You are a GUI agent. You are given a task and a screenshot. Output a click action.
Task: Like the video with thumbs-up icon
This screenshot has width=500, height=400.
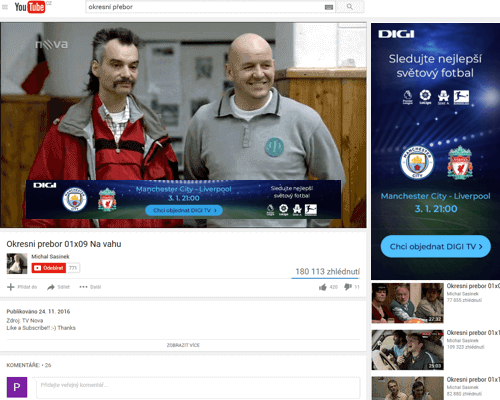point(323,287)
